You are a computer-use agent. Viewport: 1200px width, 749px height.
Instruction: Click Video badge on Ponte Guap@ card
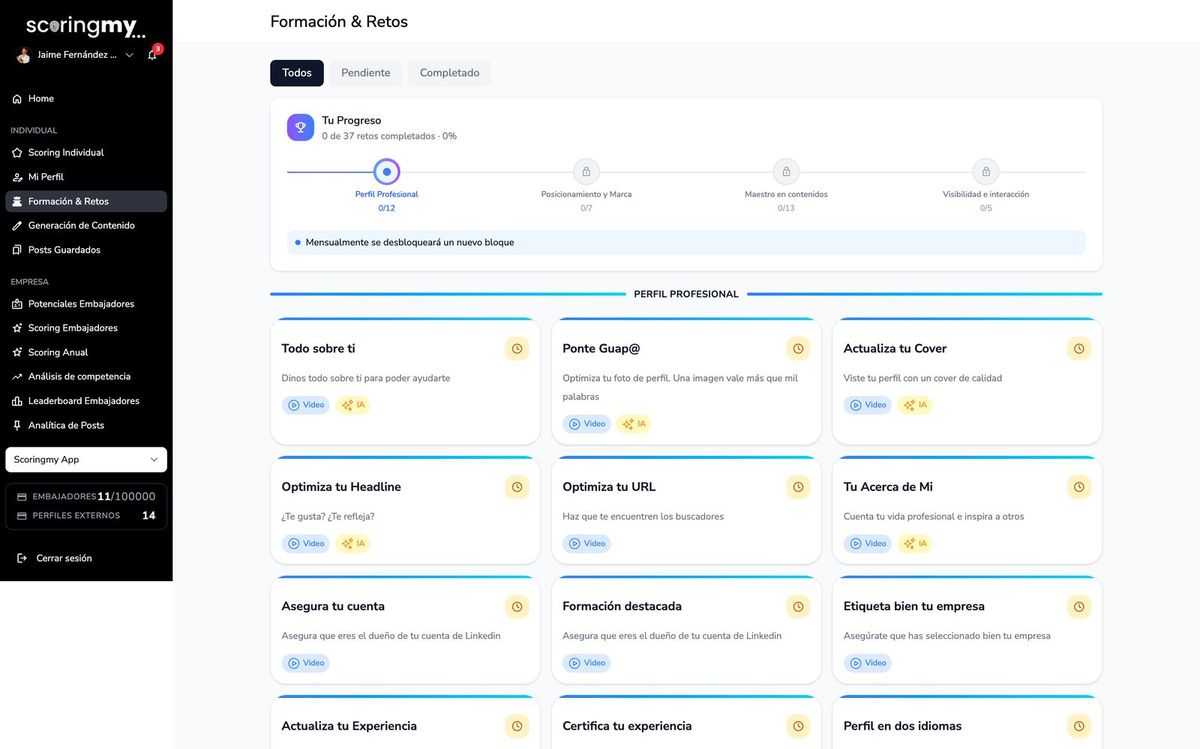tap(587, 424)
